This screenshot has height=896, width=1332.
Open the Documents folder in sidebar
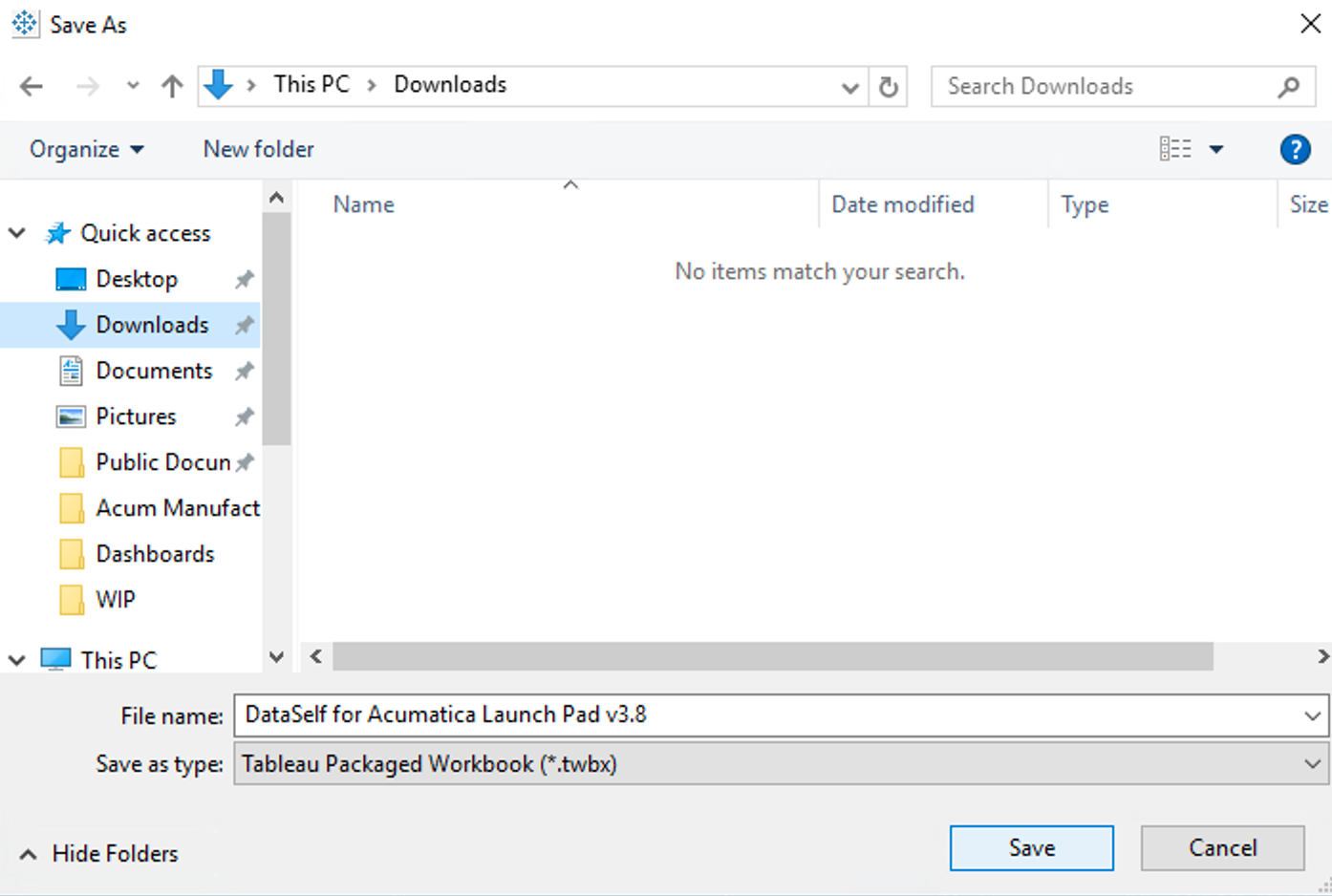(x=153, y=371)
